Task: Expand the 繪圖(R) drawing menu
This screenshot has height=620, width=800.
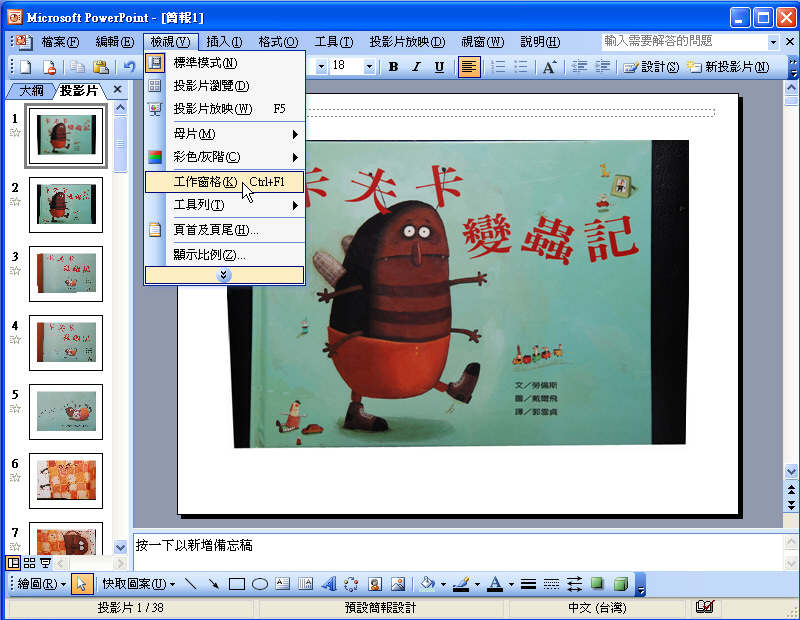Action: [x=41, y=584]
